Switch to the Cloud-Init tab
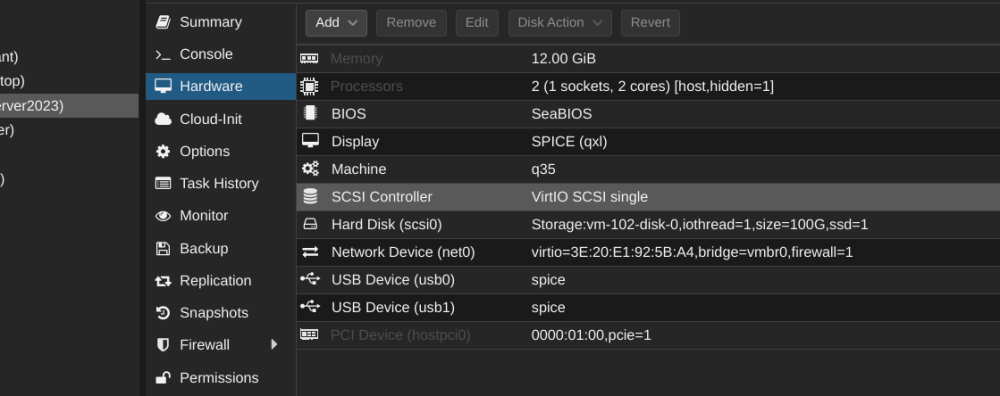 click(x=221, y=119)
